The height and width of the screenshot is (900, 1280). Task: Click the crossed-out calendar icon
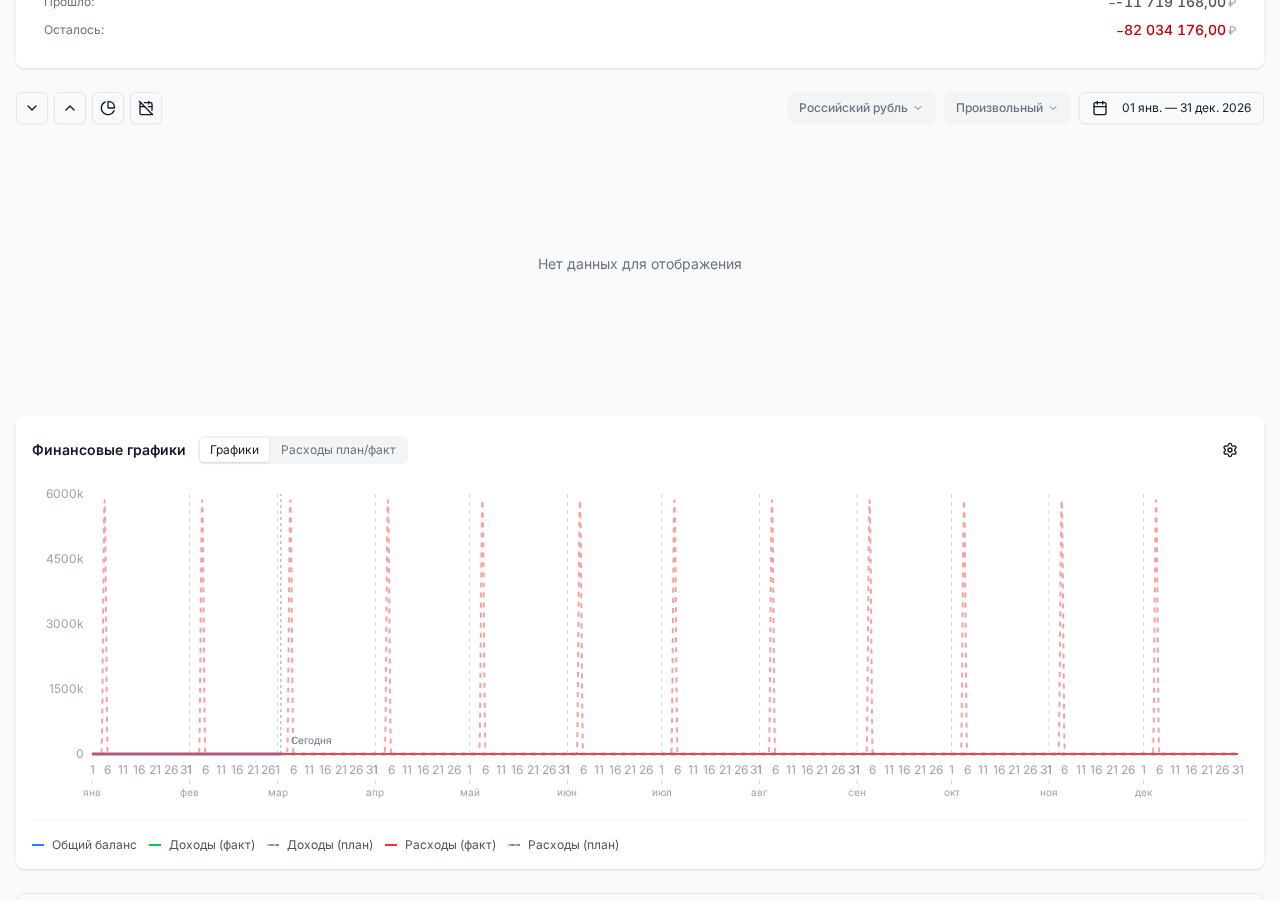point(146,108)
